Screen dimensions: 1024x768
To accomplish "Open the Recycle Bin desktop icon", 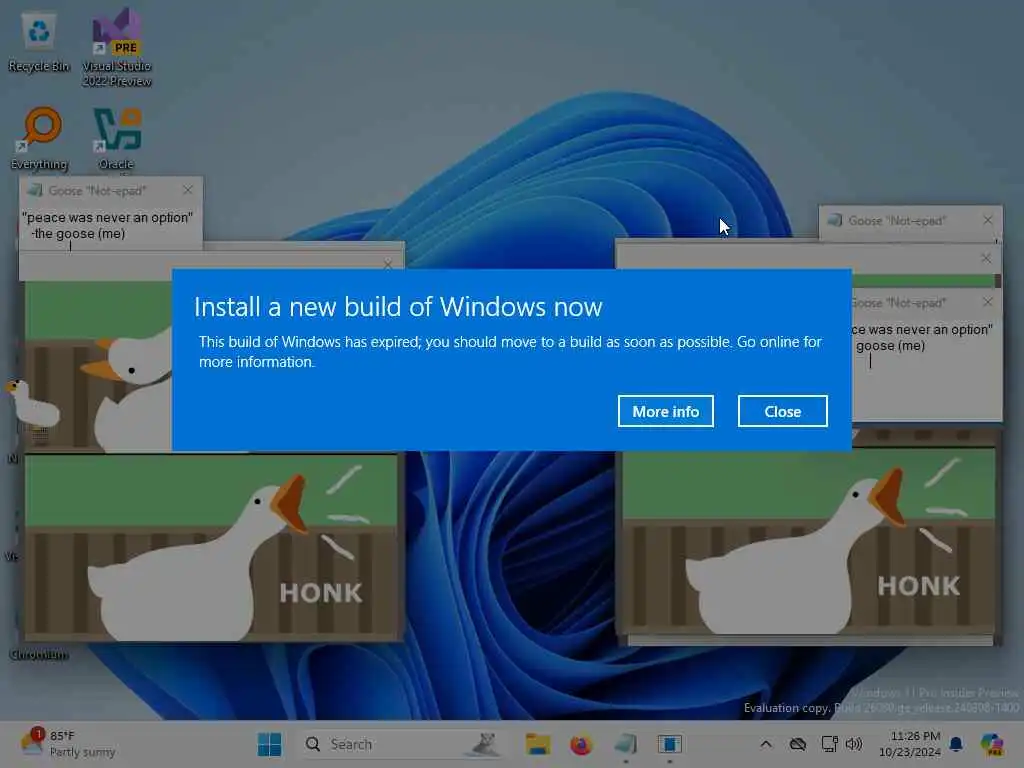I will click(x=39, y=42).
